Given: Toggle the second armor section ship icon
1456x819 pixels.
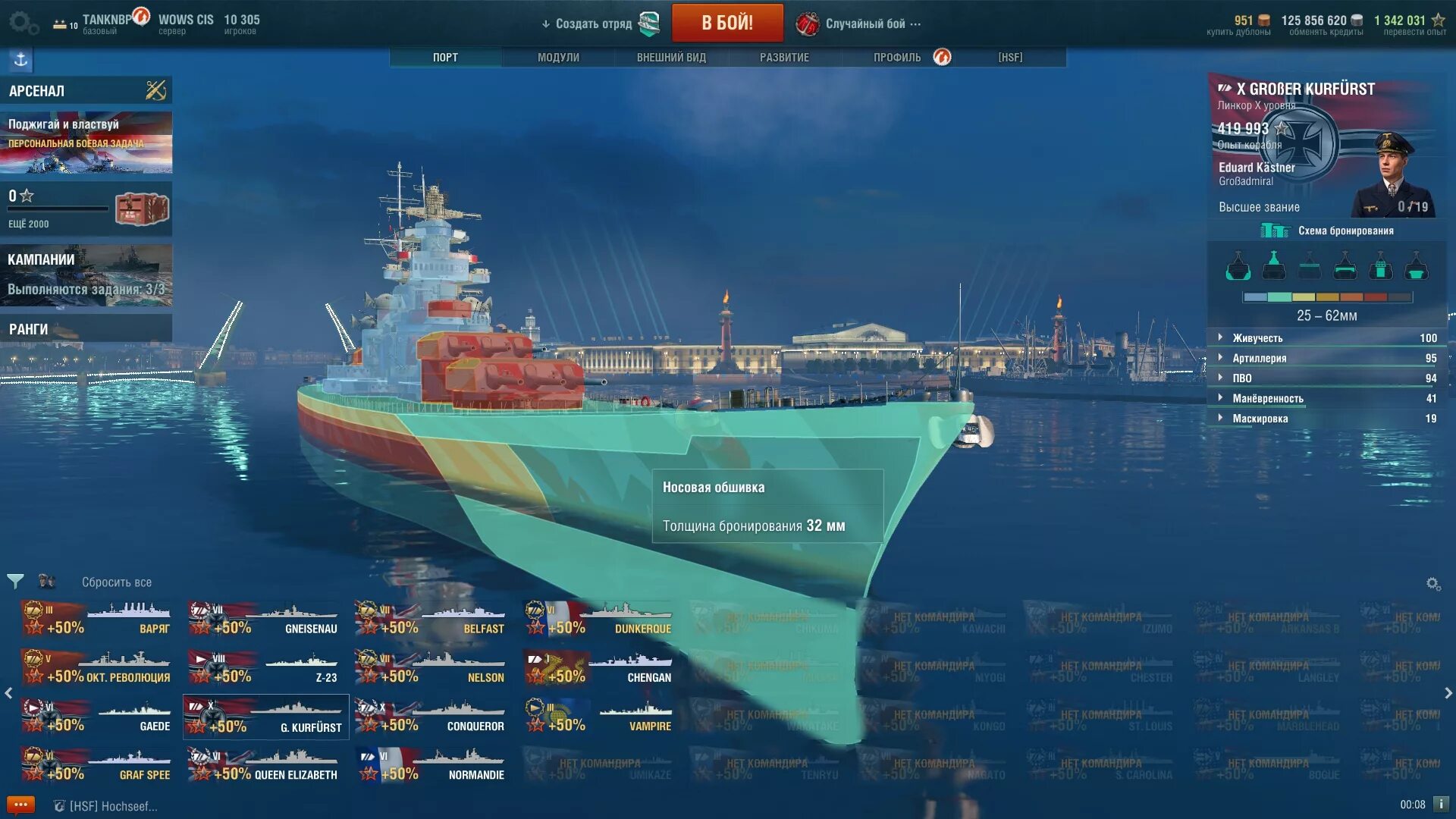Looking at the screenshot, I should (x=1273, y=265).
